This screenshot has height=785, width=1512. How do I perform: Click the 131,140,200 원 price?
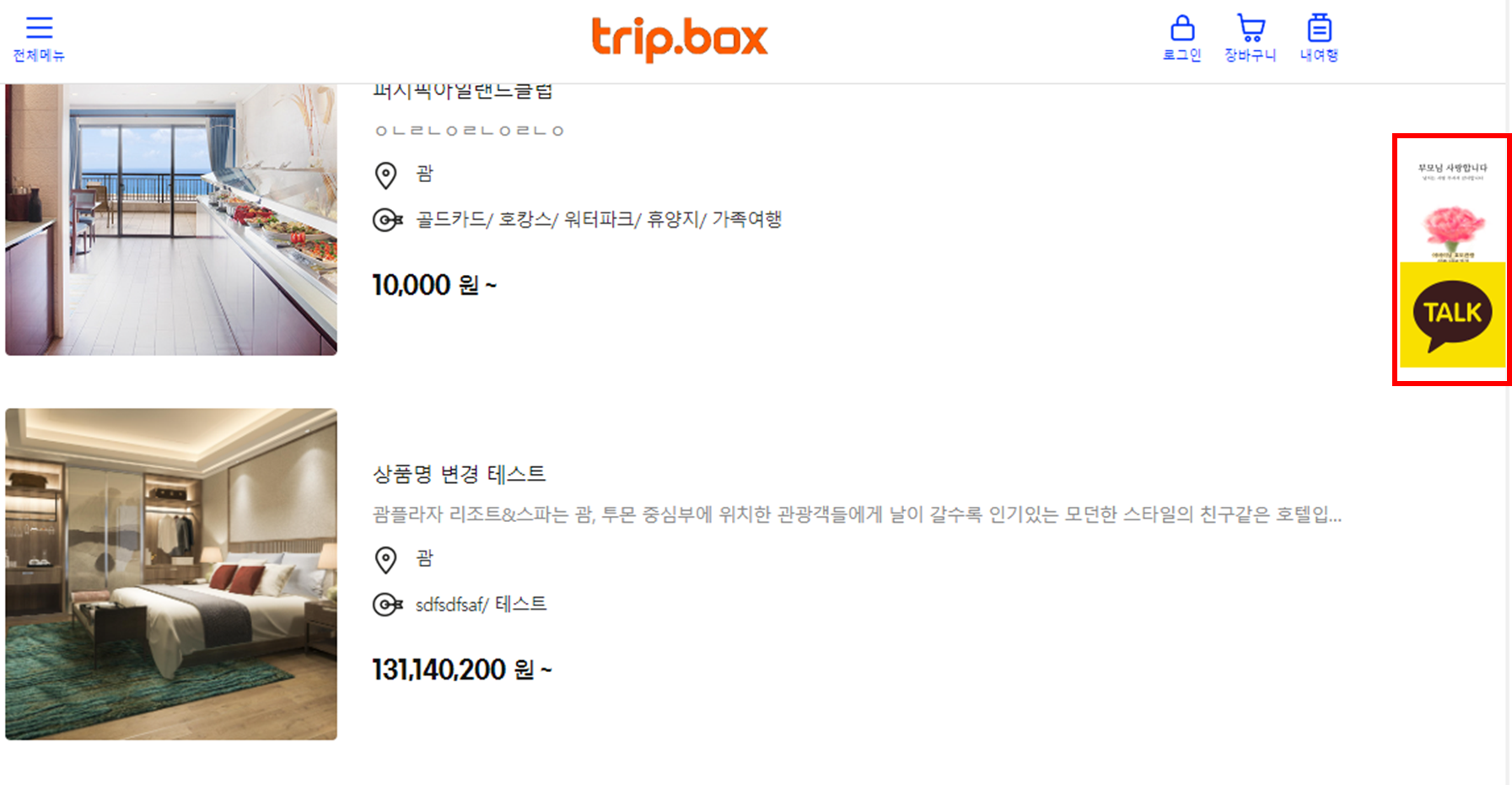(462, 669)
